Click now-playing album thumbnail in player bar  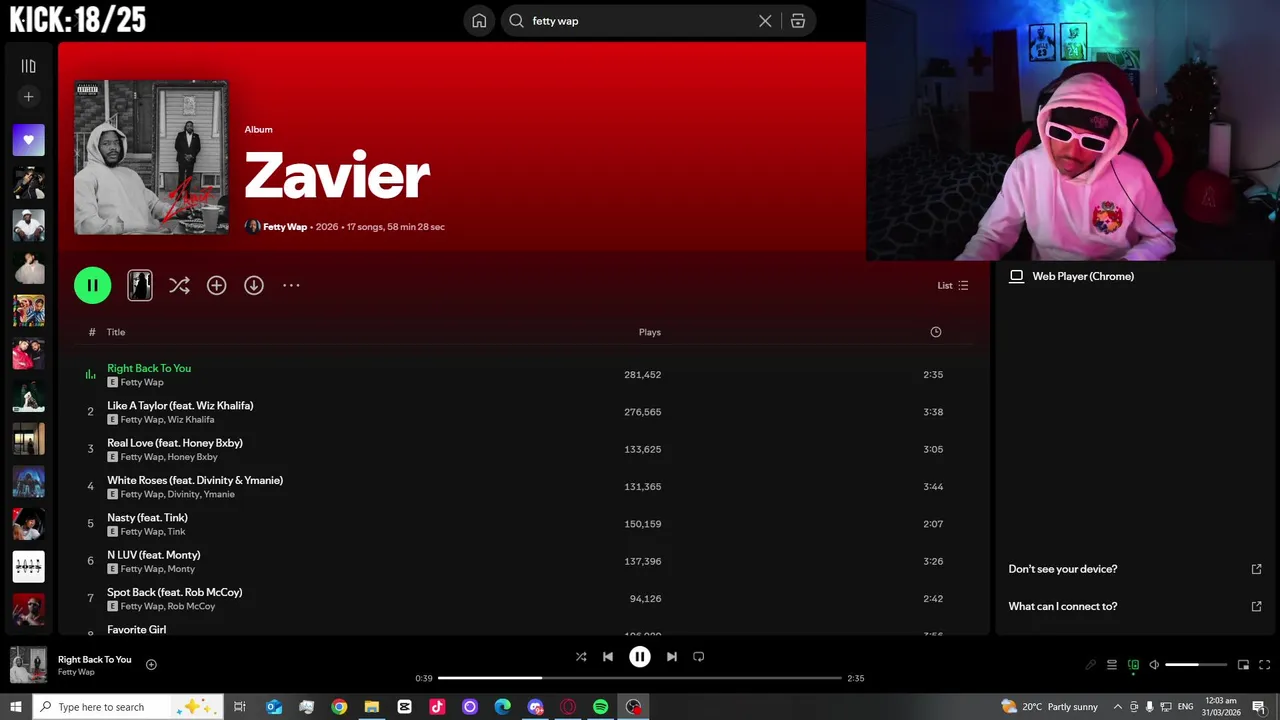pos(28,665)
